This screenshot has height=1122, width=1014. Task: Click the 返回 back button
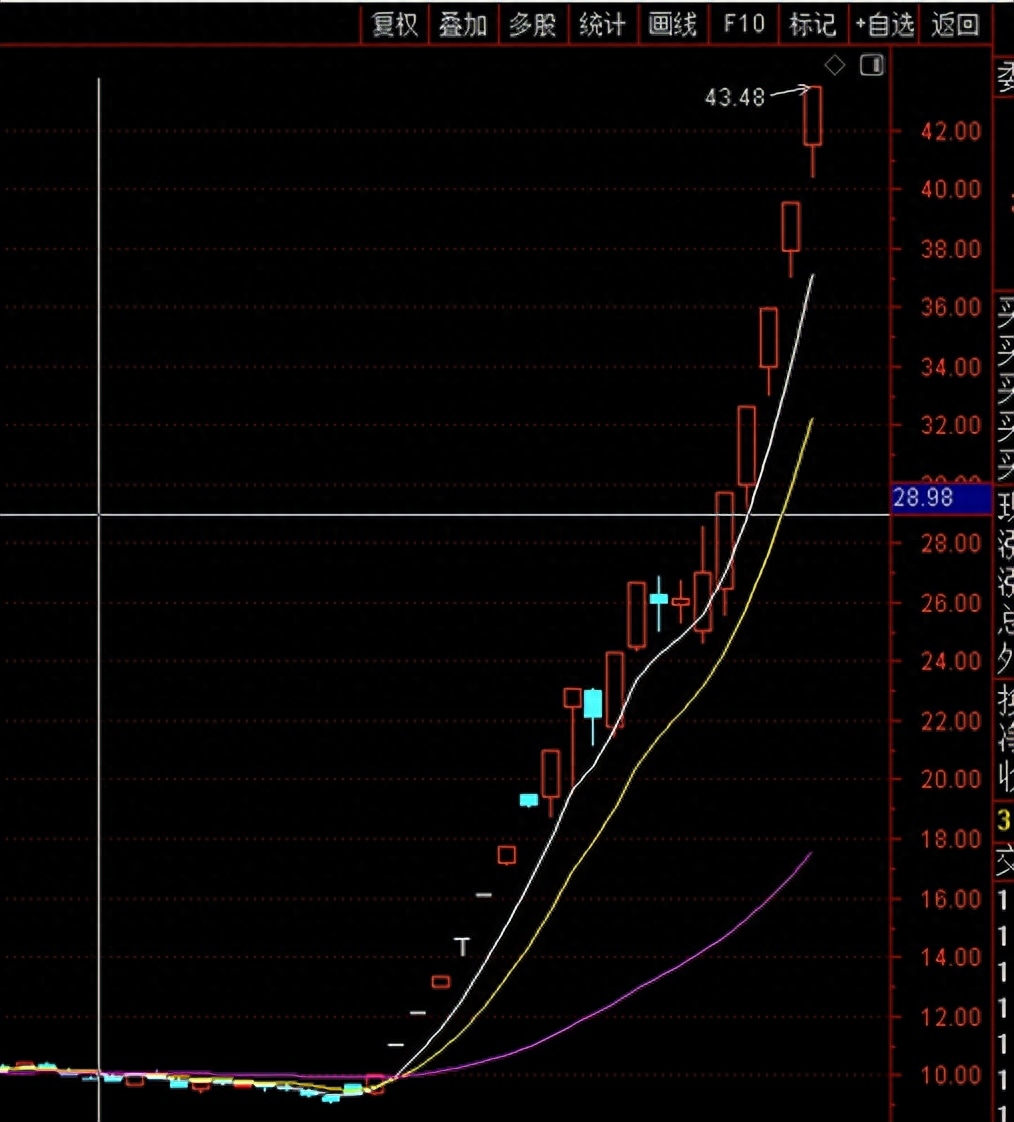955,25
